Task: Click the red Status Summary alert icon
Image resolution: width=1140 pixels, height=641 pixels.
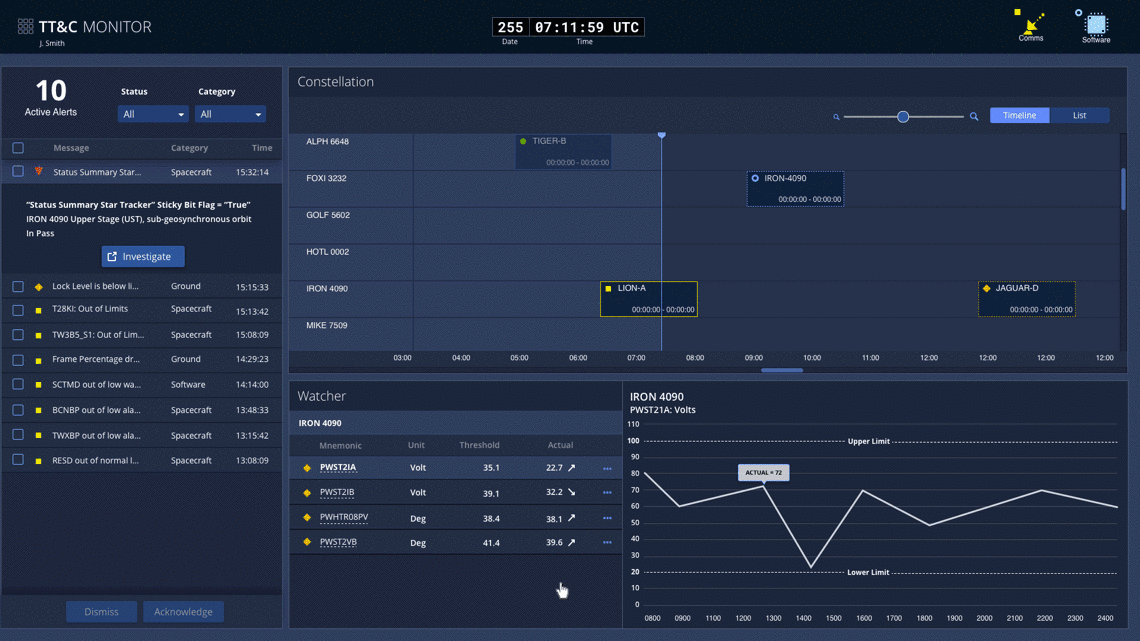Action: [39, 172]
